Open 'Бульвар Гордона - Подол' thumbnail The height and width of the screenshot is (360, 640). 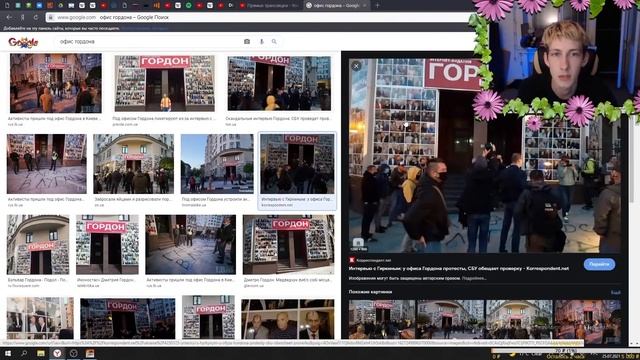38,244
